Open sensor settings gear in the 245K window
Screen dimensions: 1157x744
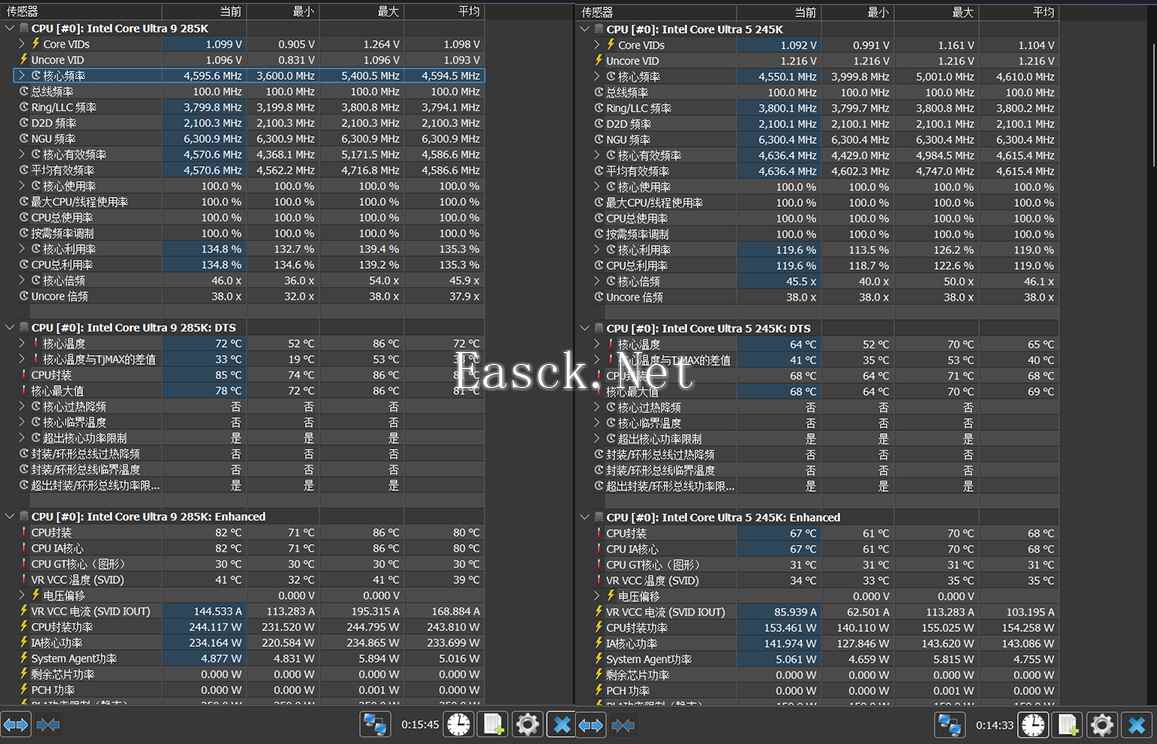coord(1102,725)
